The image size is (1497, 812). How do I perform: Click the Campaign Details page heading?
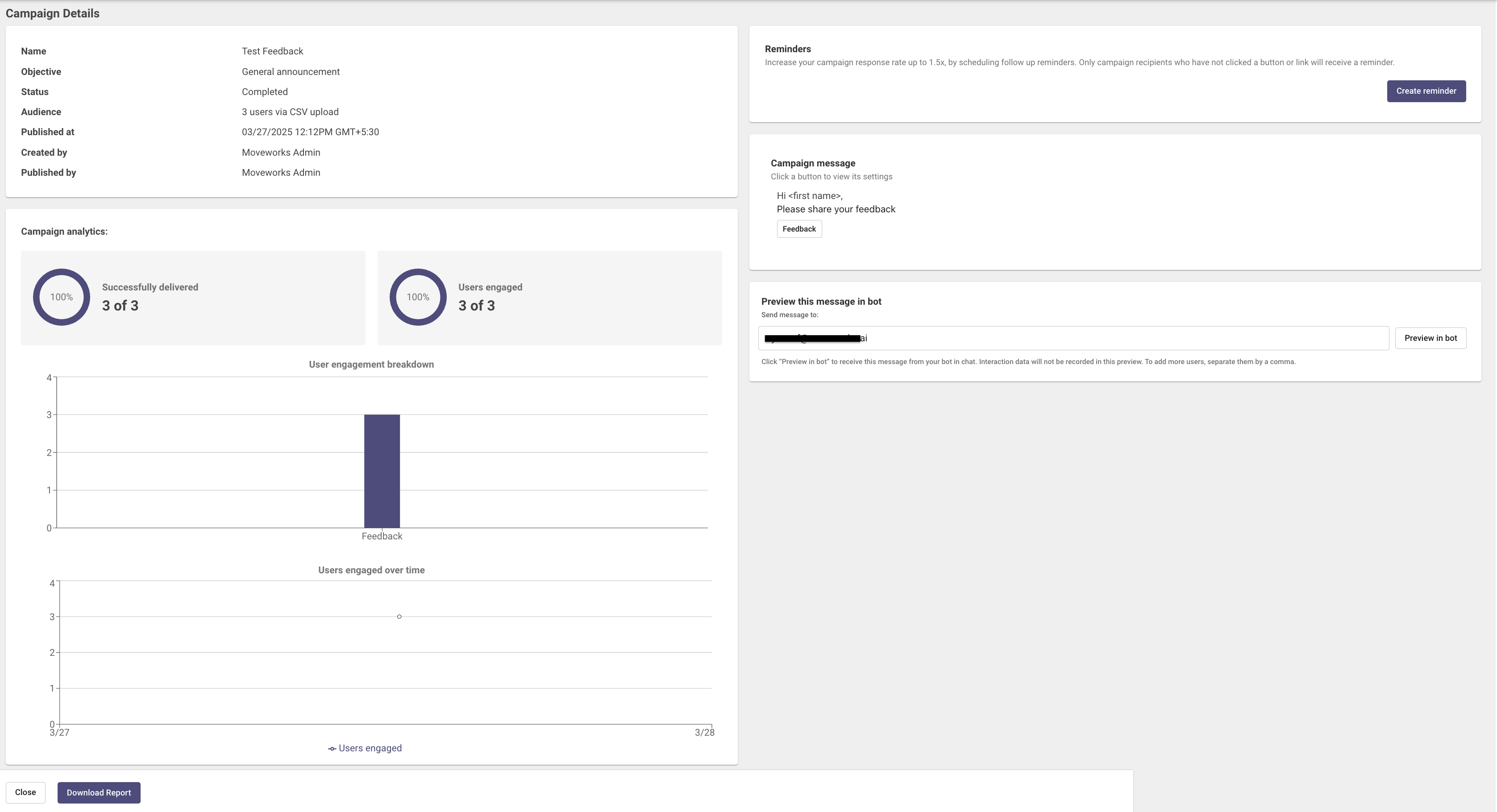[x=52, y=13]
